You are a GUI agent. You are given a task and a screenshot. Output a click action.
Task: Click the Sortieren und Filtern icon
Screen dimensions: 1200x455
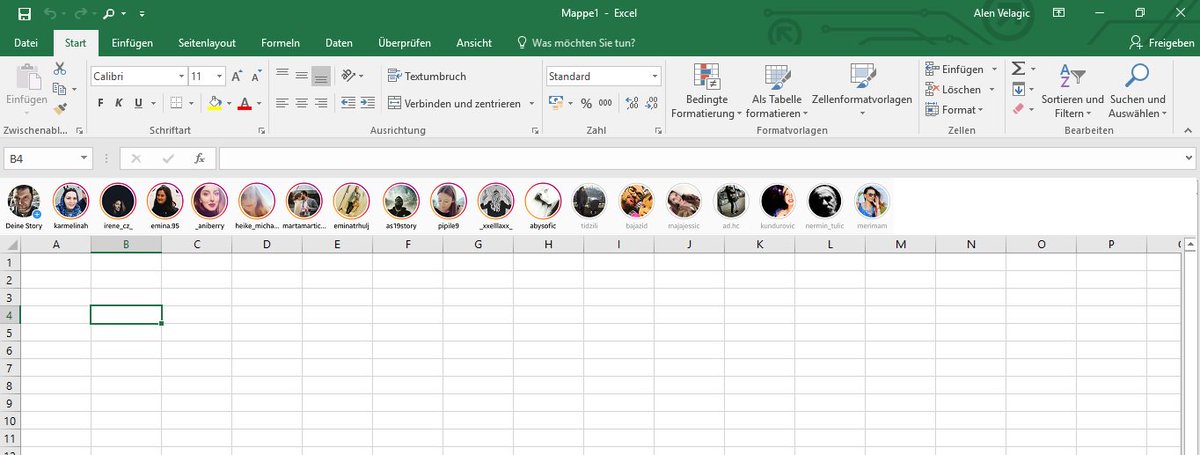pyautogui.click(x=1072, y=91)
